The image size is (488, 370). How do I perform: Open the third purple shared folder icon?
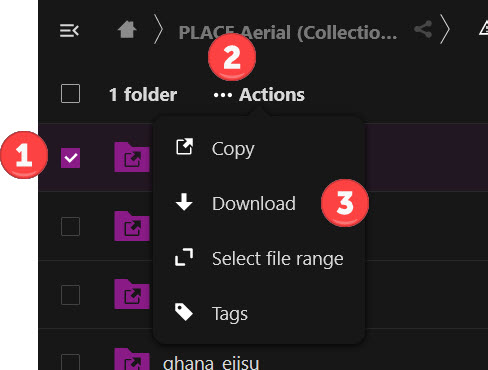(132, 294)
